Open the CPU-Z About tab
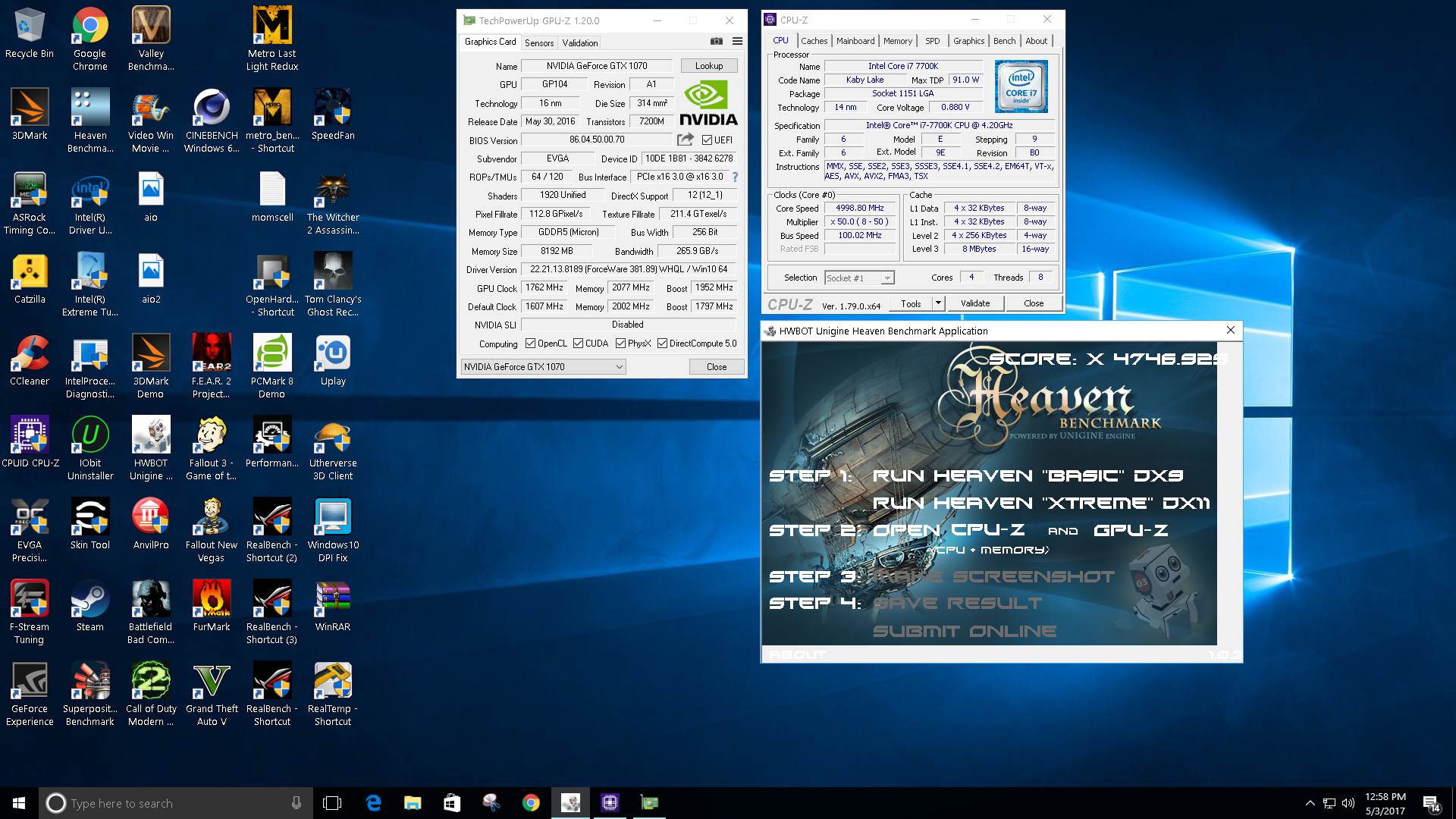Viewport: 1456px width, 819px height. point(1037,41)
